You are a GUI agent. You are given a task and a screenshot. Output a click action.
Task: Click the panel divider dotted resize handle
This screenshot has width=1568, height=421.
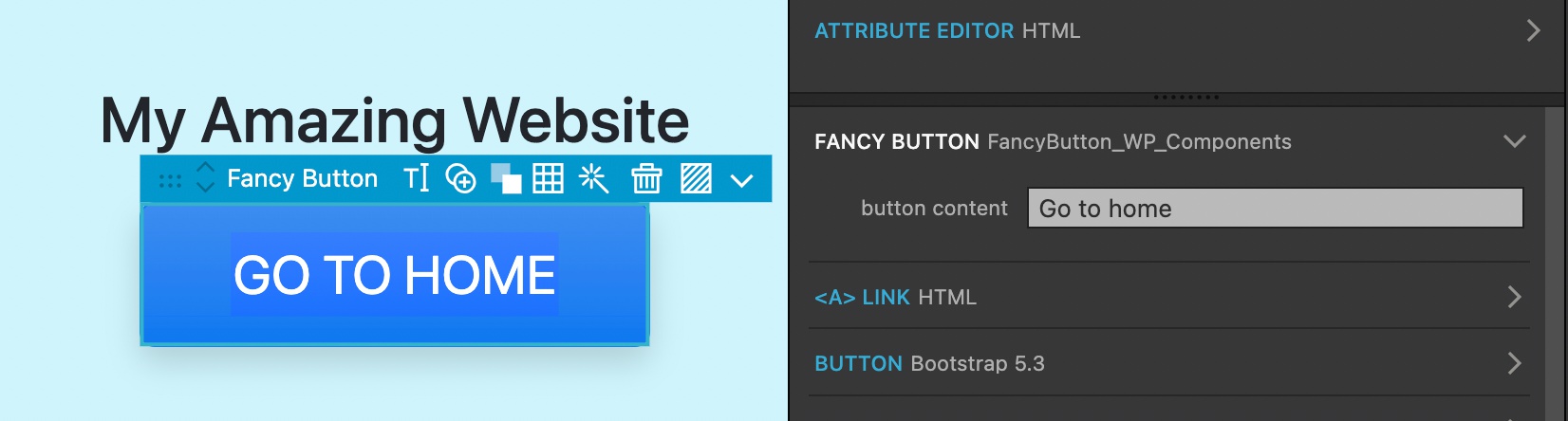(1185, 97)
